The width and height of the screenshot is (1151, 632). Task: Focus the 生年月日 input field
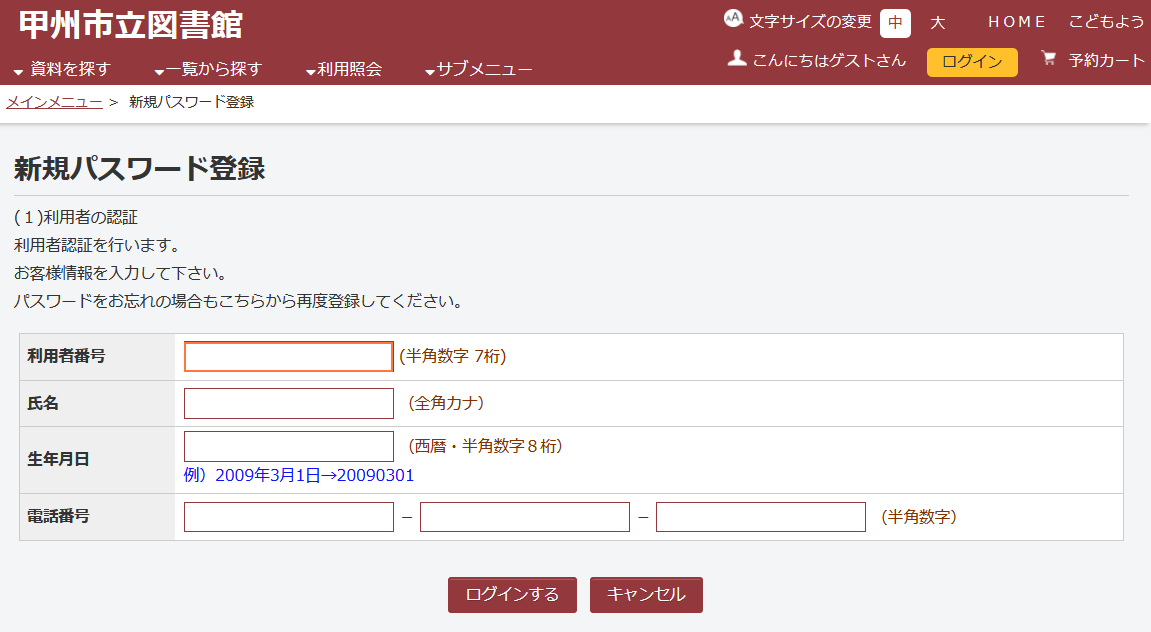point(288,446)
